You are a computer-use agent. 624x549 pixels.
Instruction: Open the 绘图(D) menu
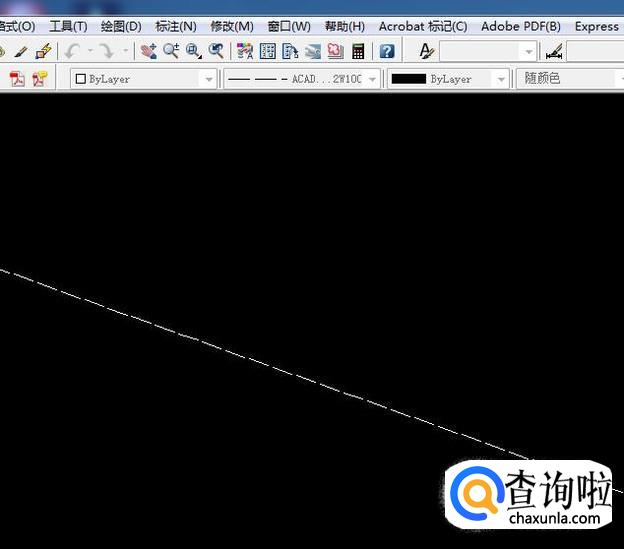tap(121, 26)
